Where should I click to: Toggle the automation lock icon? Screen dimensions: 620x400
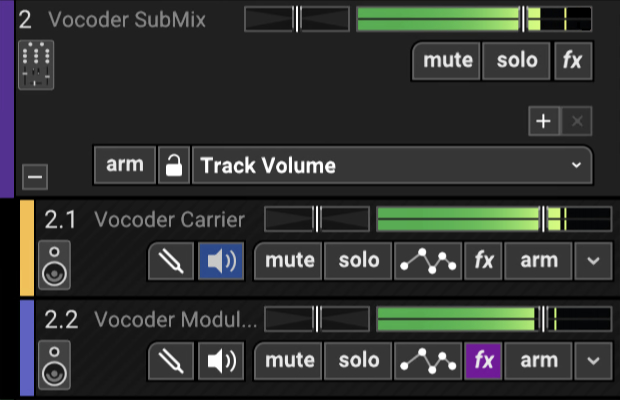(174, 165)
